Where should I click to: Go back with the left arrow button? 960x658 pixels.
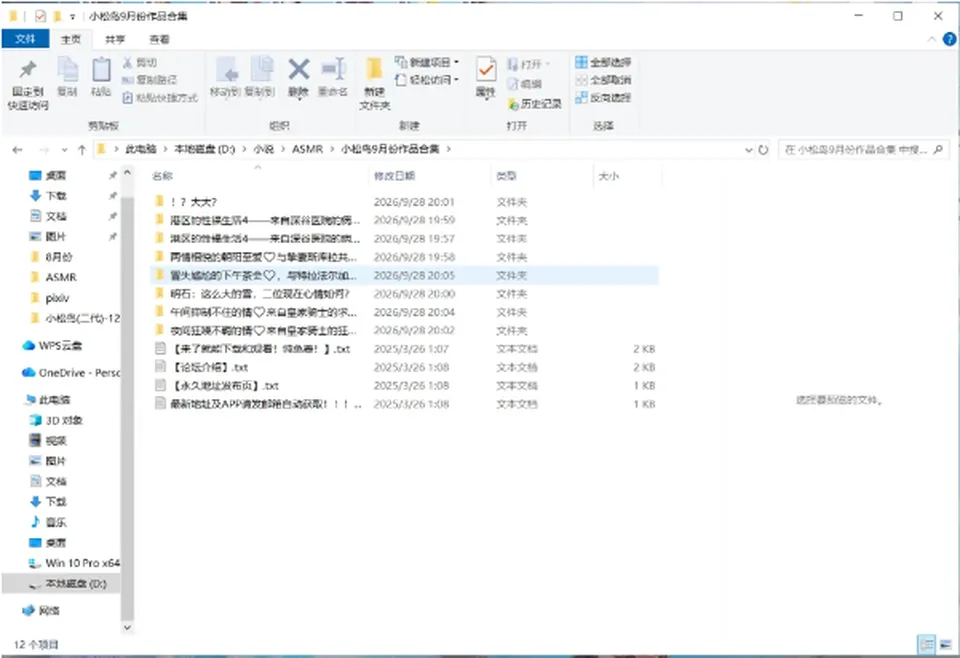tap(17, 149)
